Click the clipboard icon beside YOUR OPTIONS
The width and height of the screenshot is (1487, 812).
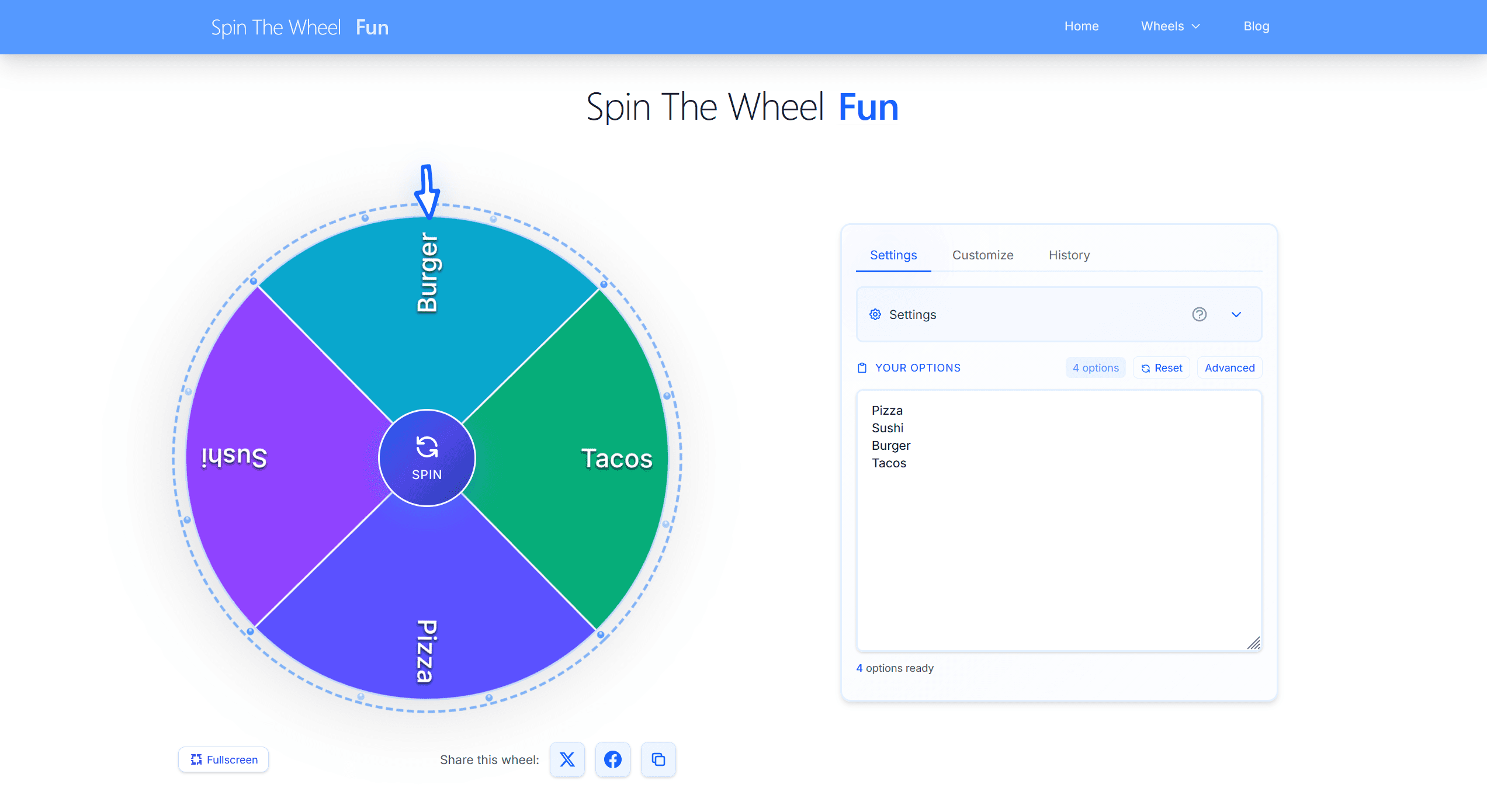862,367
